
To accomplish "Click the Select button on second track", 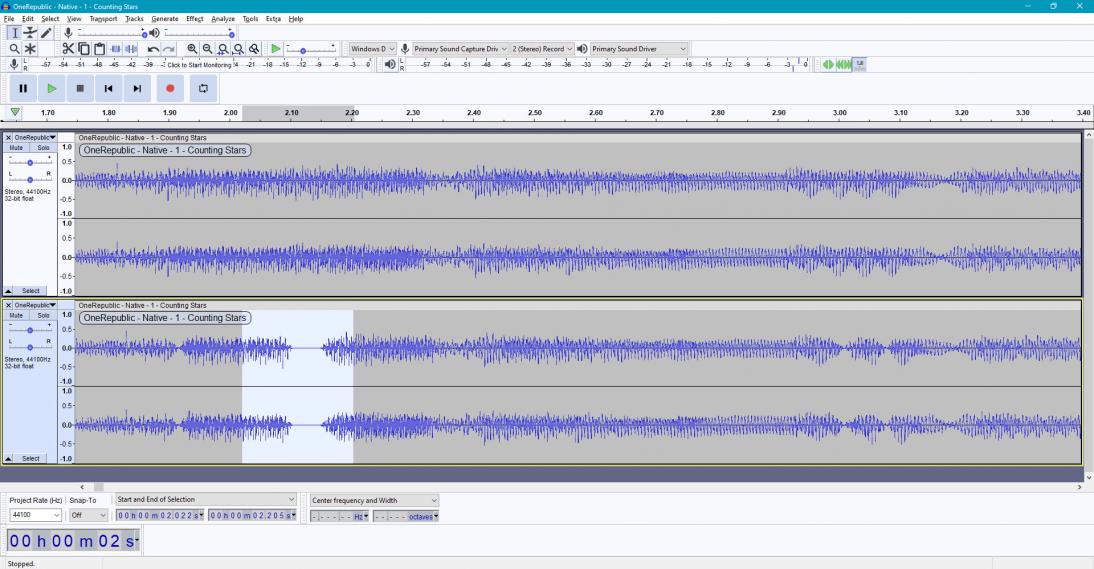I will pyautogui.click(x=30, y=458).
